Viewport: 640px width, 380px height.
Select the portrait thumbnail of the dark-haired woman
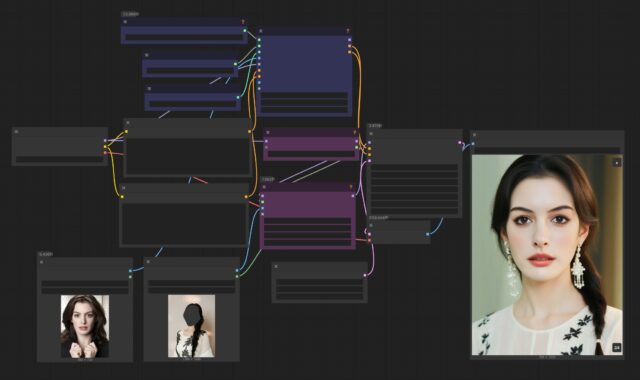click(x=85, y=326)
